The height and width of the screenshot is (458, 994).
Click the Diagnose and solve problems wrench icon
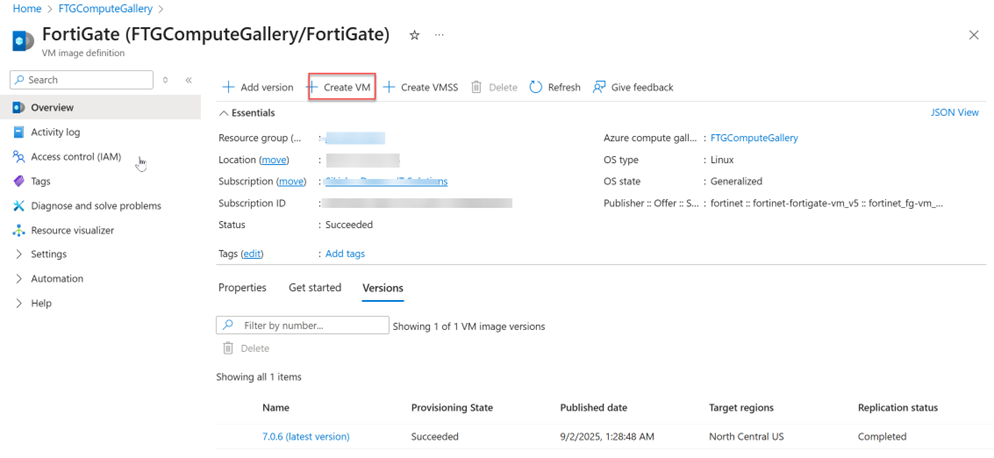(19, 206)
